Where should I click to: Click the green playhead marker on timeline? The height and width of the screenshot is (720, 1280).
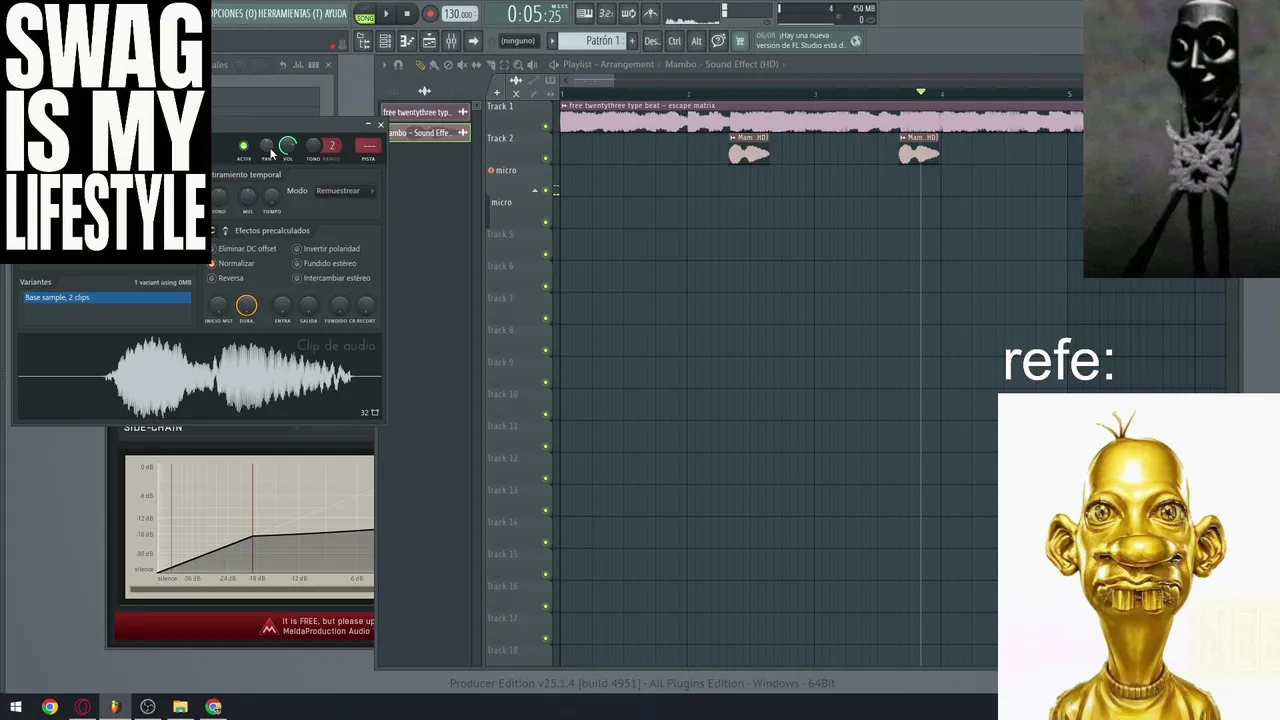click(x=921, y=92)
